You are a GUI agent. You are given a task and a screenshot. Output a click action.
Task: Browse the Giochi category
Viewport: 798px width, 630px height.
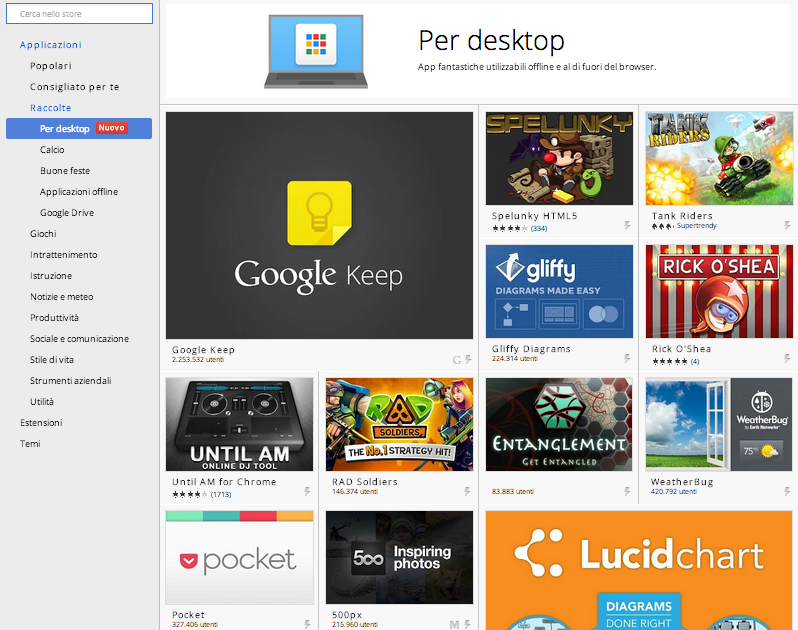tap(43, 234)
